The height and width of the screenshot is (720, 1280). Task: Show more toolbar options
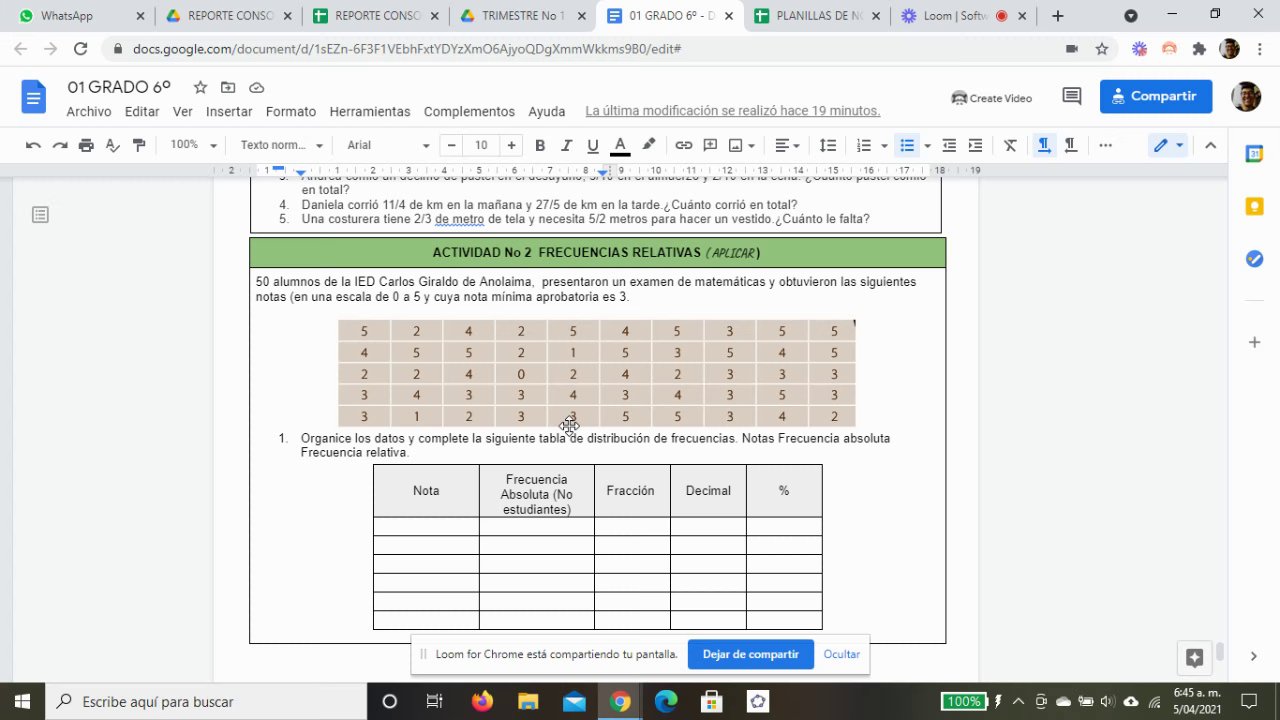(x=1105, y=145)
